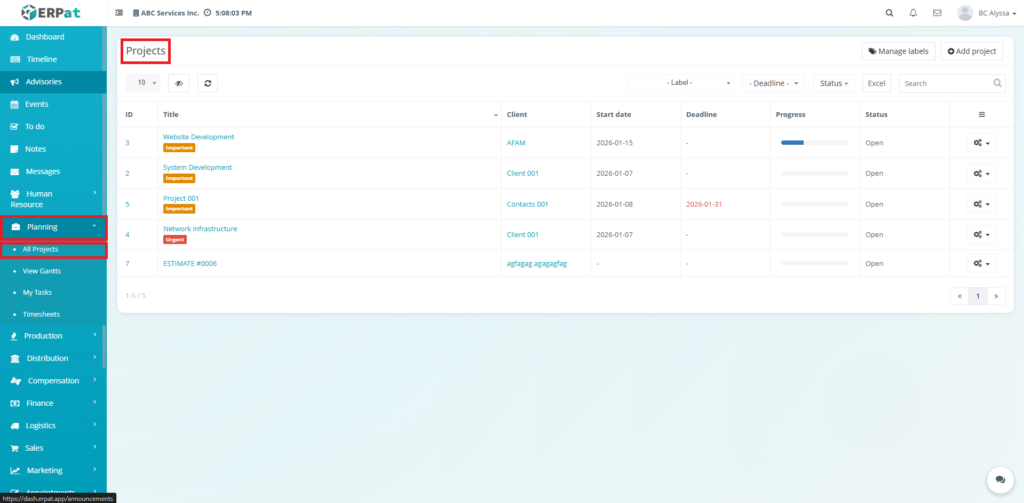Click the refresh table icon button
The width and height of the screenshot is (1024, 503).
coord(207,83)
